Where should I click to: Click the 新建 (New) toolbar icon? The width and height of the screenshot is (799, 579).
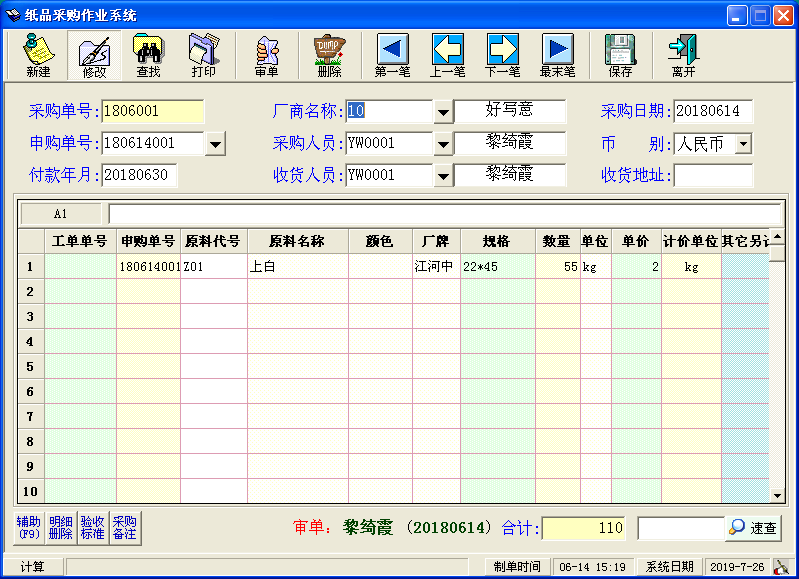pyautogui.click(x=38, y=55)
